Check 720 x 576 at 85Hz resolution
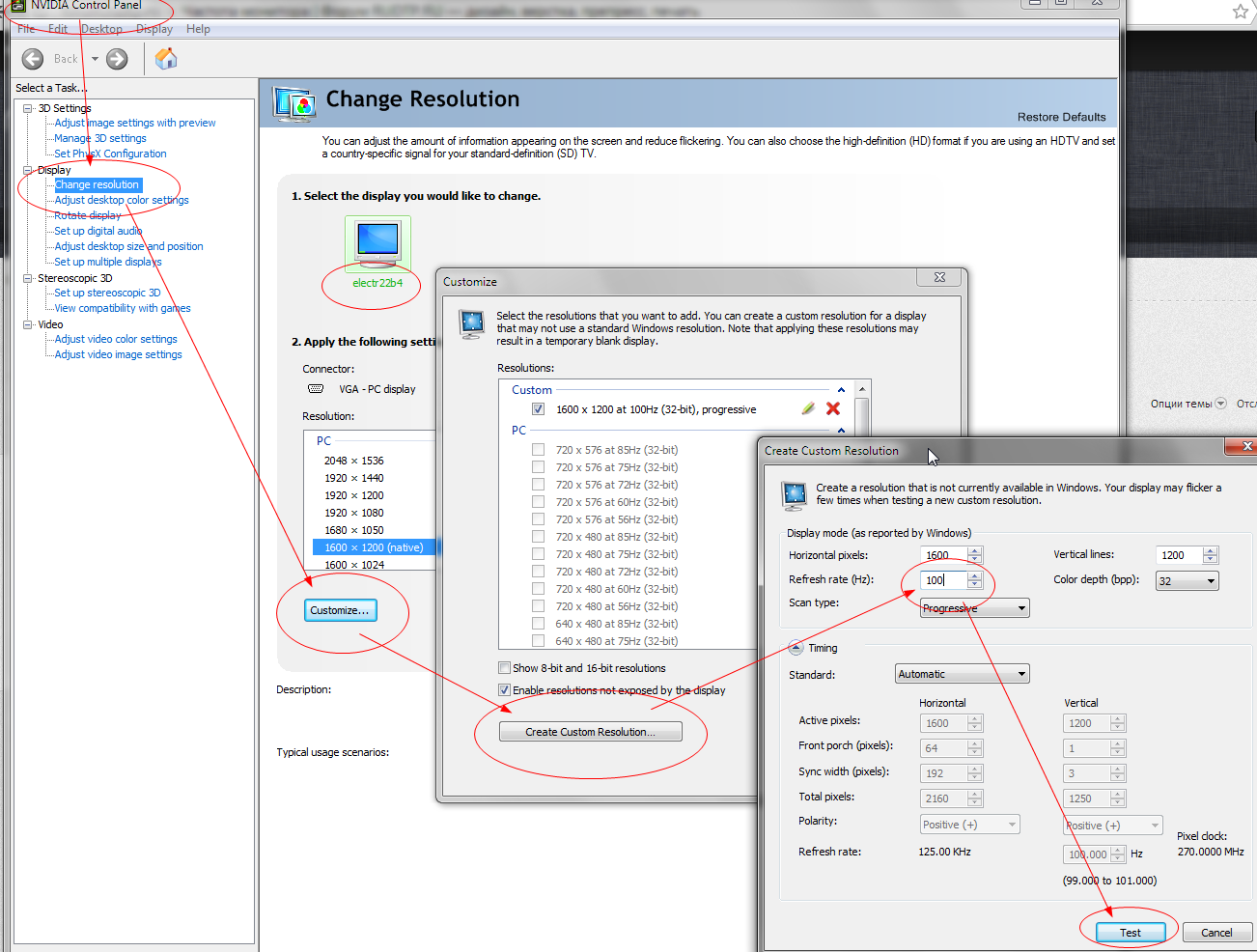 [x=538, y=450]
